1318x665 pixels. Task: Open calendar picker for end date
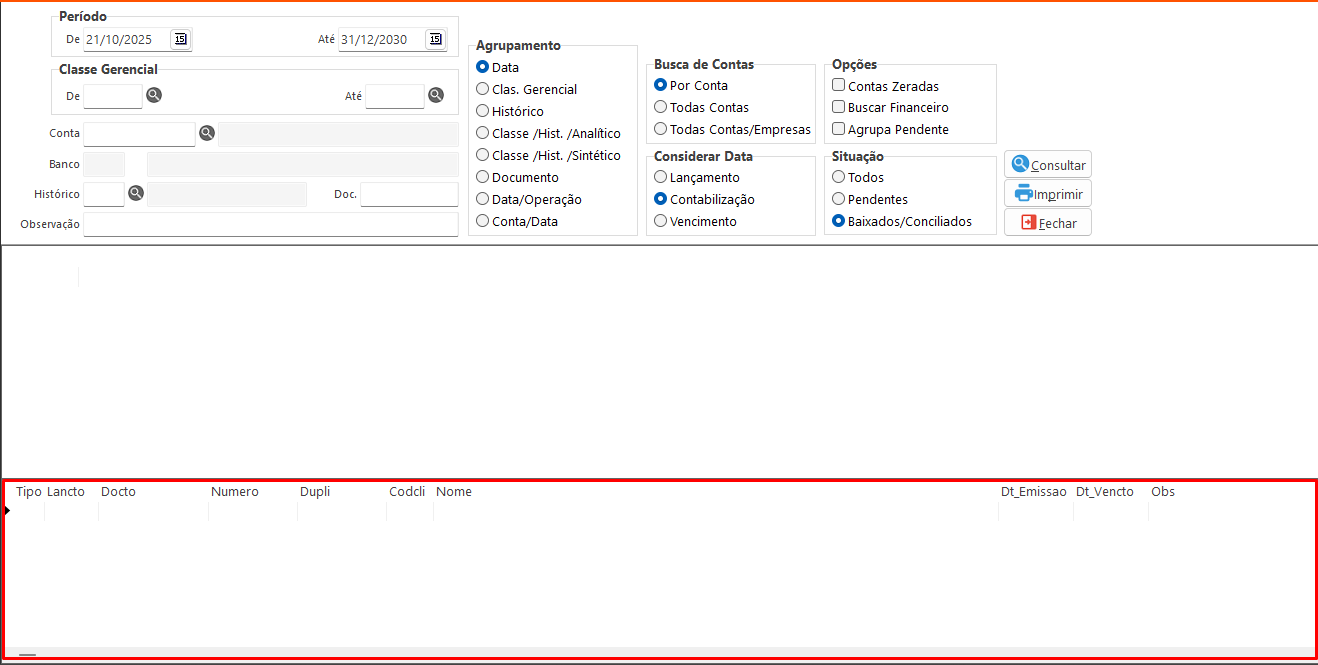tap(435, 39)
